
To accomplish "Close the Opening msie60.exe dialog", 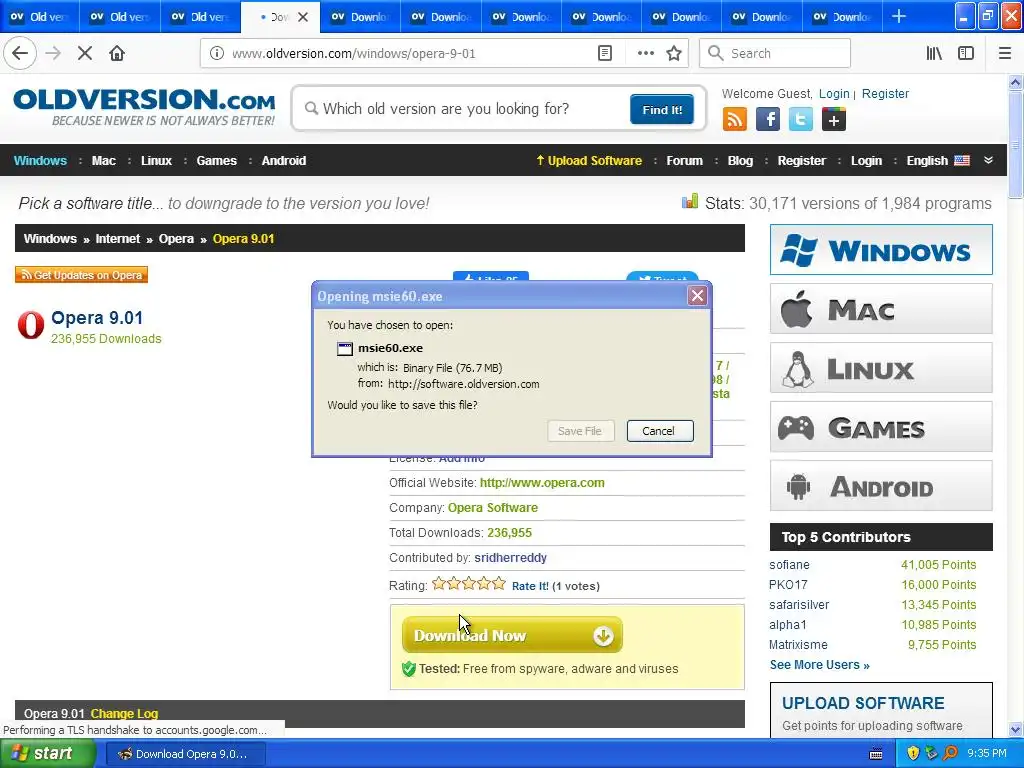I will (x=697, y=296).
